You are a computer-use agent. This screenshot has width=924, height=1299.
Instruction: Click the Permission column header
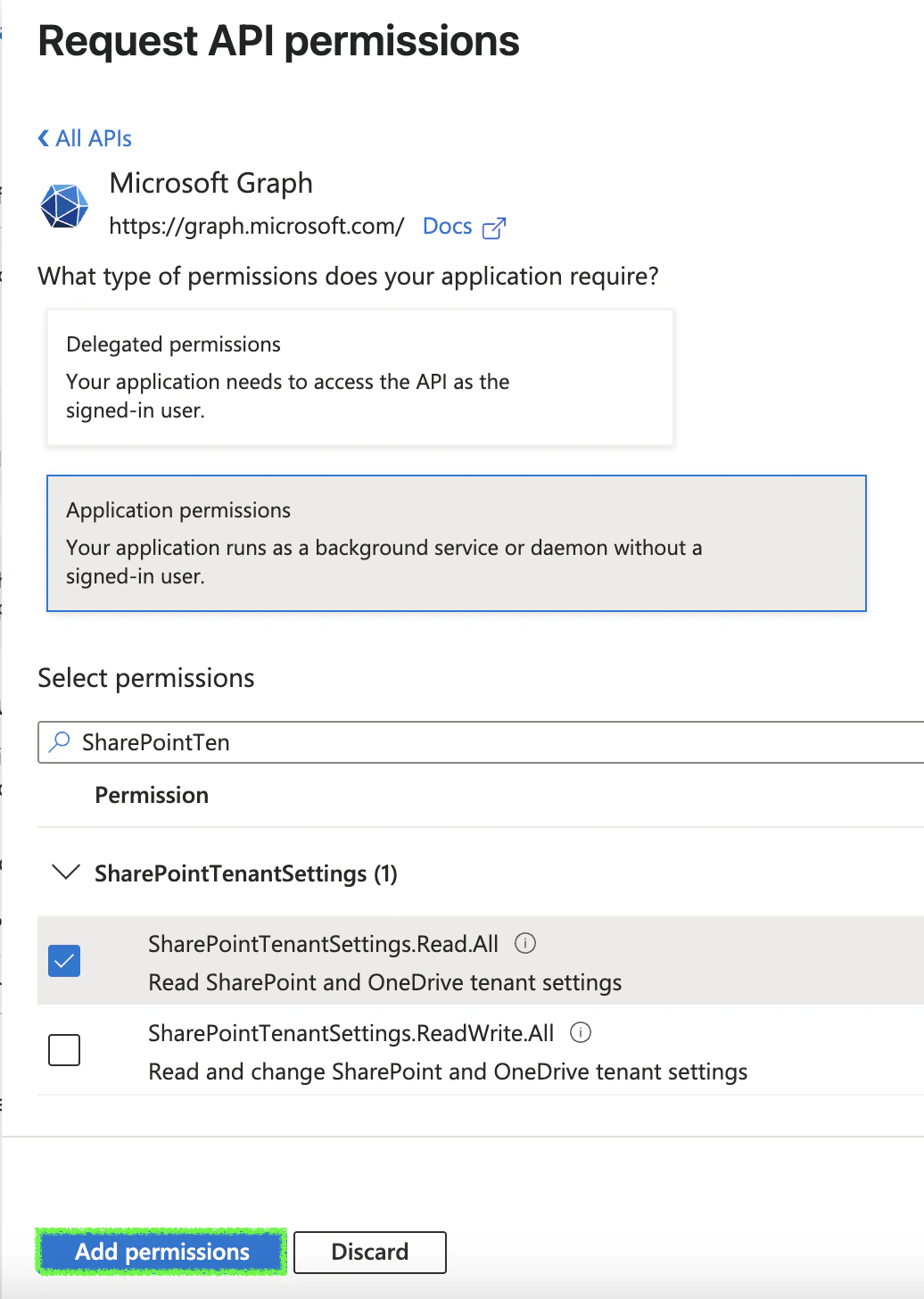[x=152, y=795]
